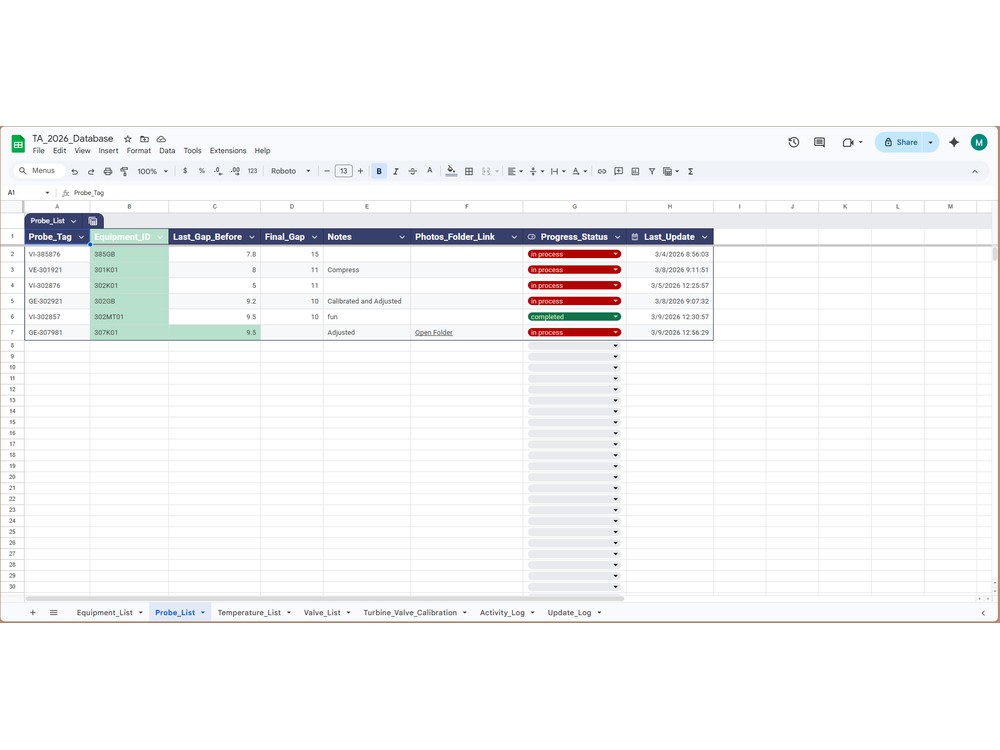1000x750 pixels.
Task: Star the TA_2026_Database document
Action: click(x=128, y=139)
